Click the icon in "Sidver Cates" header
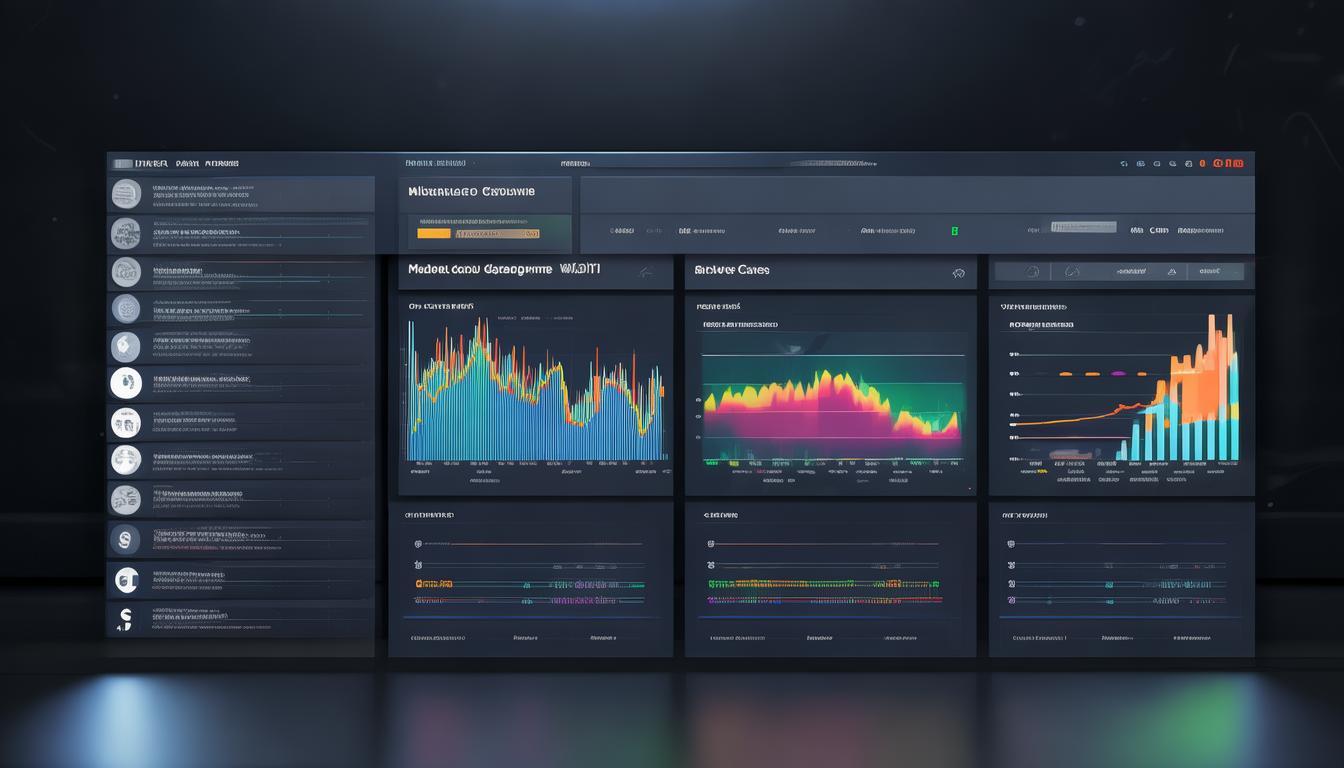The image size is (1344, 768). 958,272
